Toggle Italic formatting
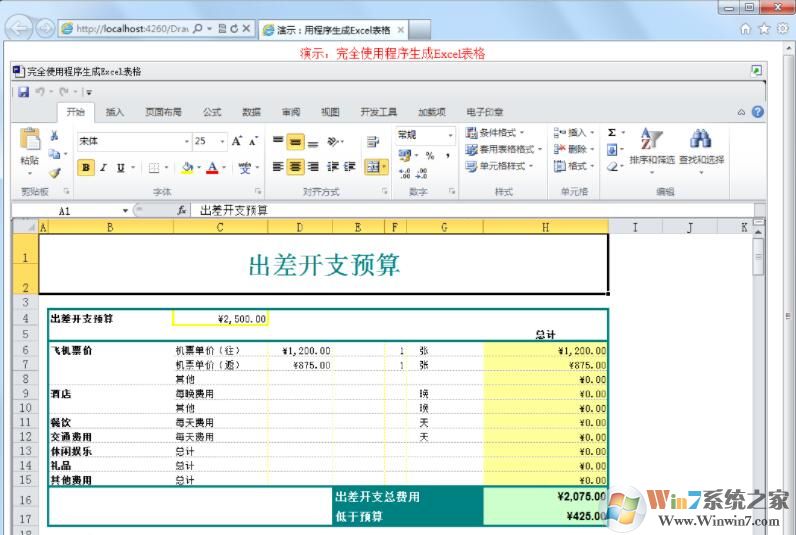 [x=103, y=168]
